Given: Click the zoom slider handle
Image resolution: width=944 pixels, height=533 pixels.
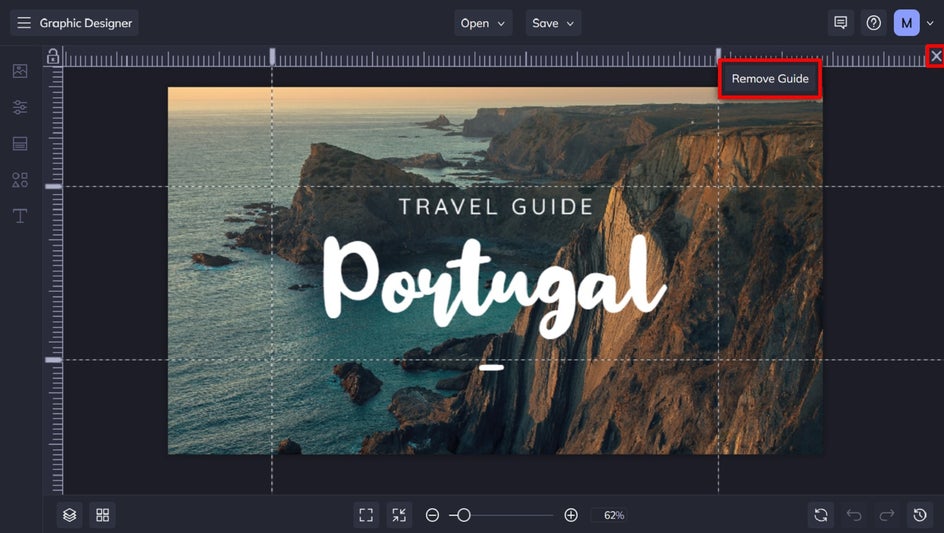Looking at the screenshot, I should pos(464,515).
